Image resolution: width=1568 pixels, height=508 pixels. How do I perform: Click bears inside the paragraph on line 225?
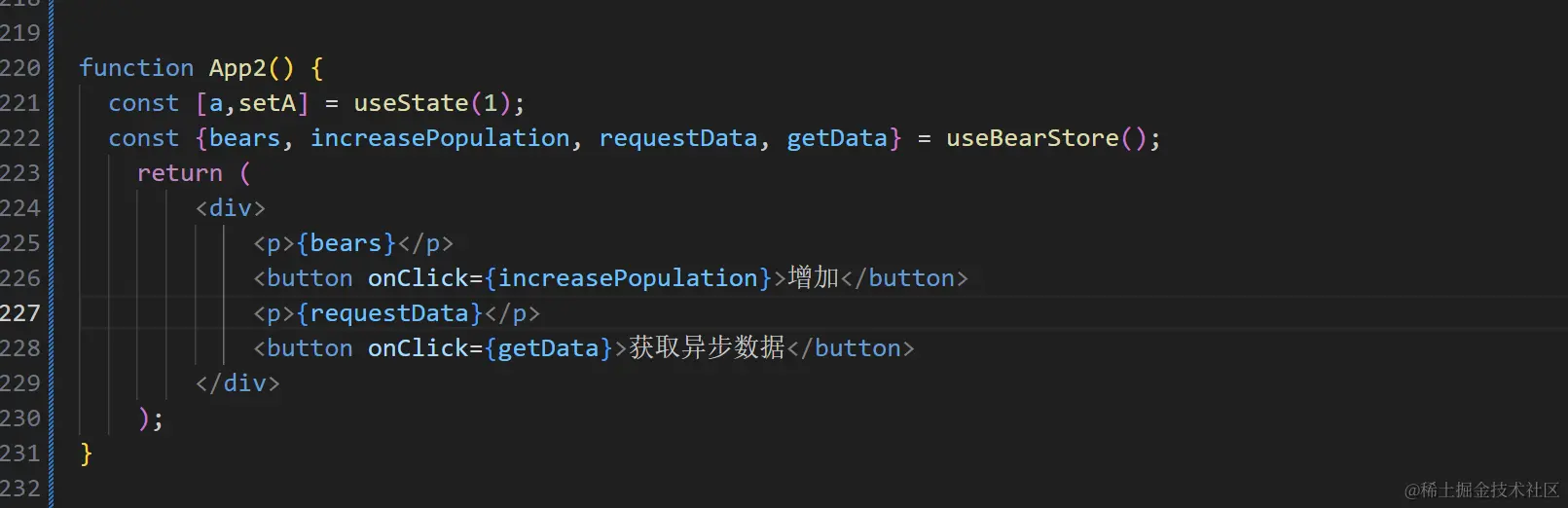346,243
